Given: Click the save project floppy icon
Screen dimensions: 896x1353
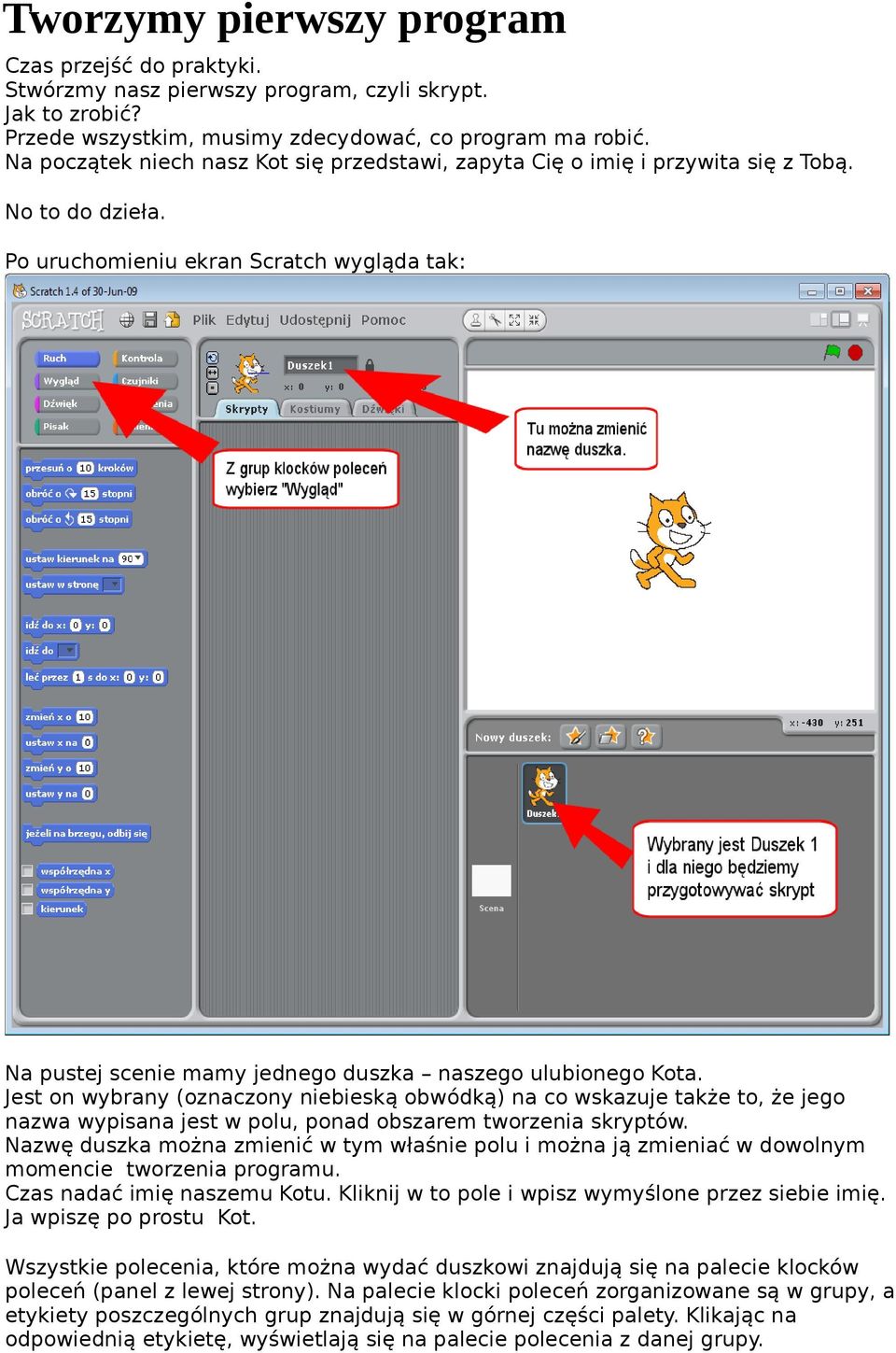Looking at the screenshot, I should click(149, 319).
